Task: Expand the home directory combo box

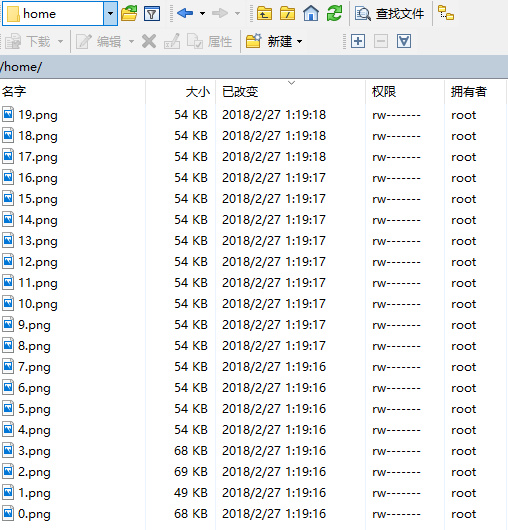Action: pos(110,14)
